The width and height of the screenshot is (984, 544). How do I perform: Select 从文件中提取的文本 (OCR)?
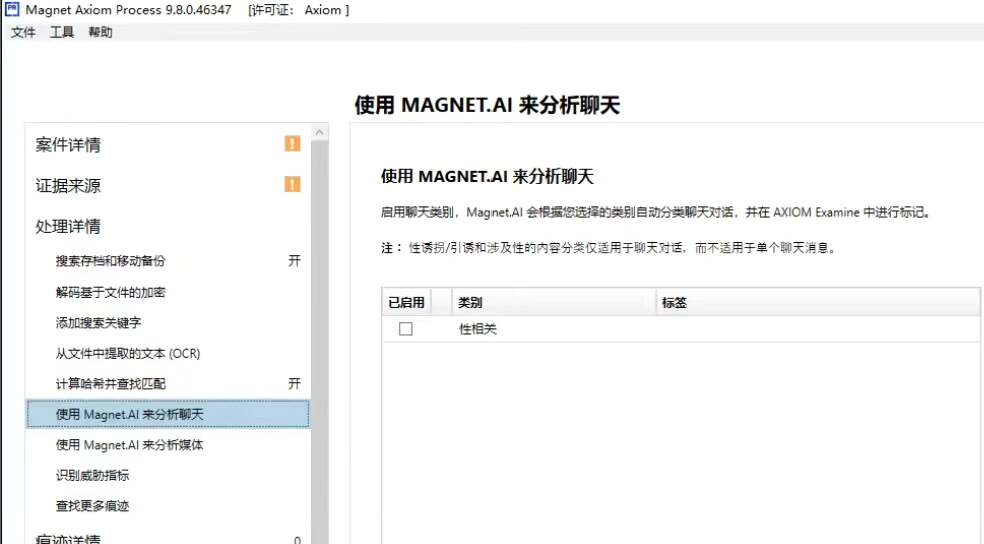pyautogui.click(x=128, y=353)
